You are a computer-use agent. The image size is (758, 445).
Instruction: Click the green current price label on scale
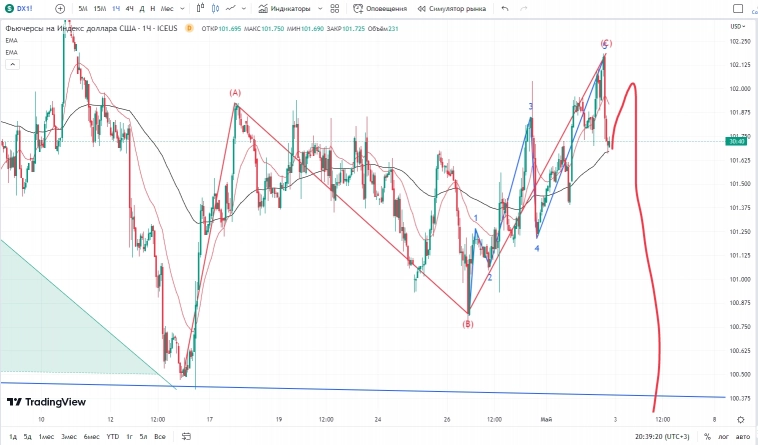(x=737, y=142)
